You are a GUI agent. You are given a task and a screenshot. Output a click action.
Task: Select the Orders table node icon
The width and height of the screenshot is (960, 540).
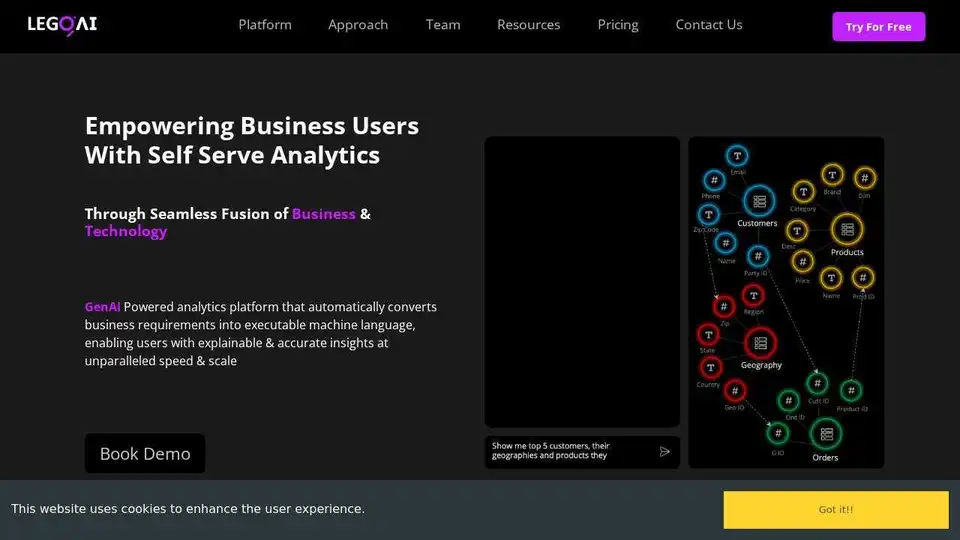(x=825, y=434)
